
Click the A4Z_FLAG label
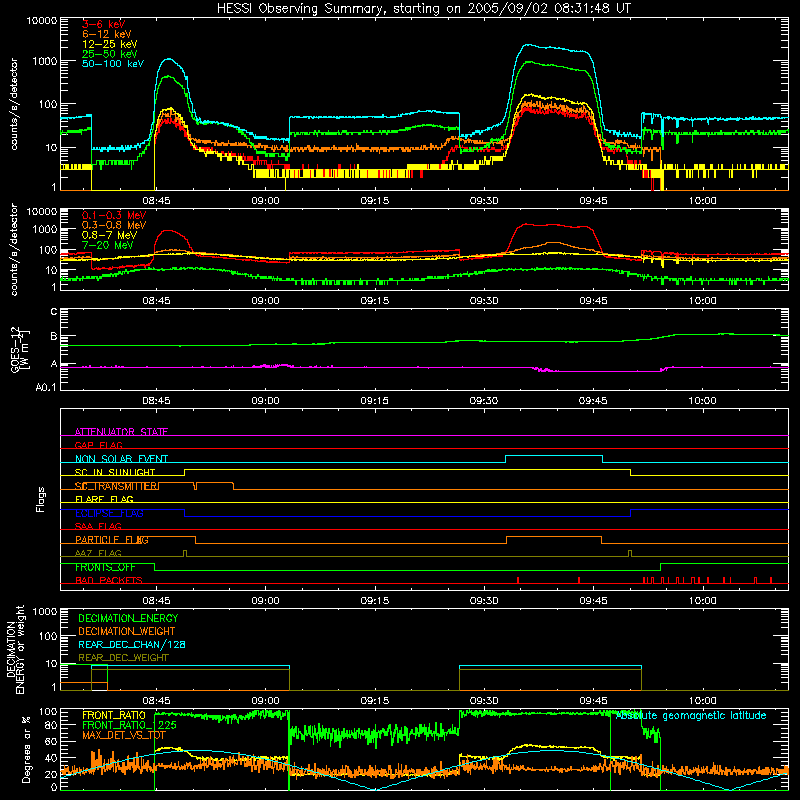[x=98, y=553]
